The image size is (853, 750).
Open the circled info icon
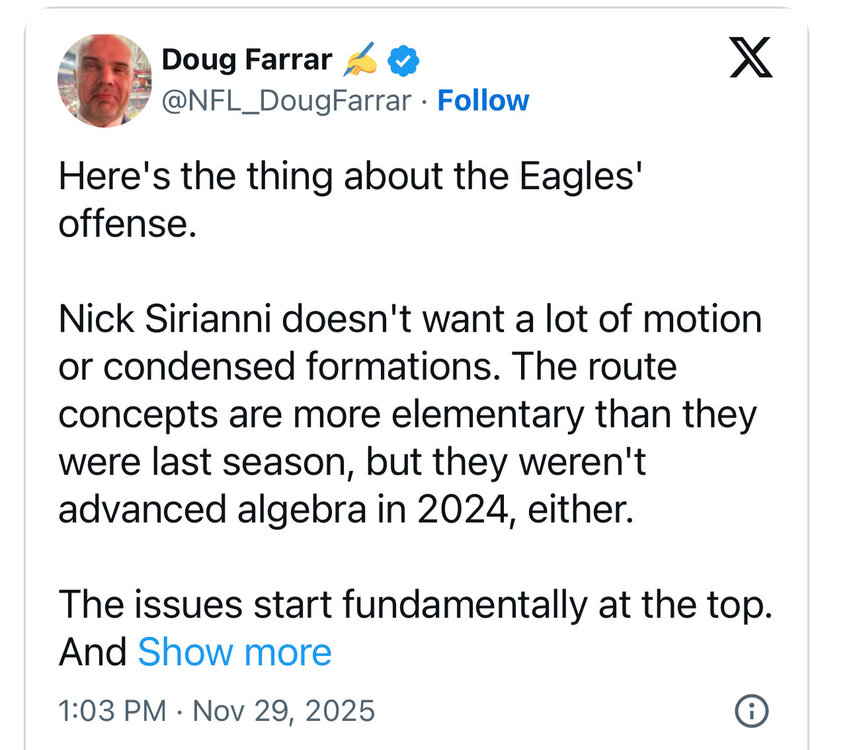[750, 711]
